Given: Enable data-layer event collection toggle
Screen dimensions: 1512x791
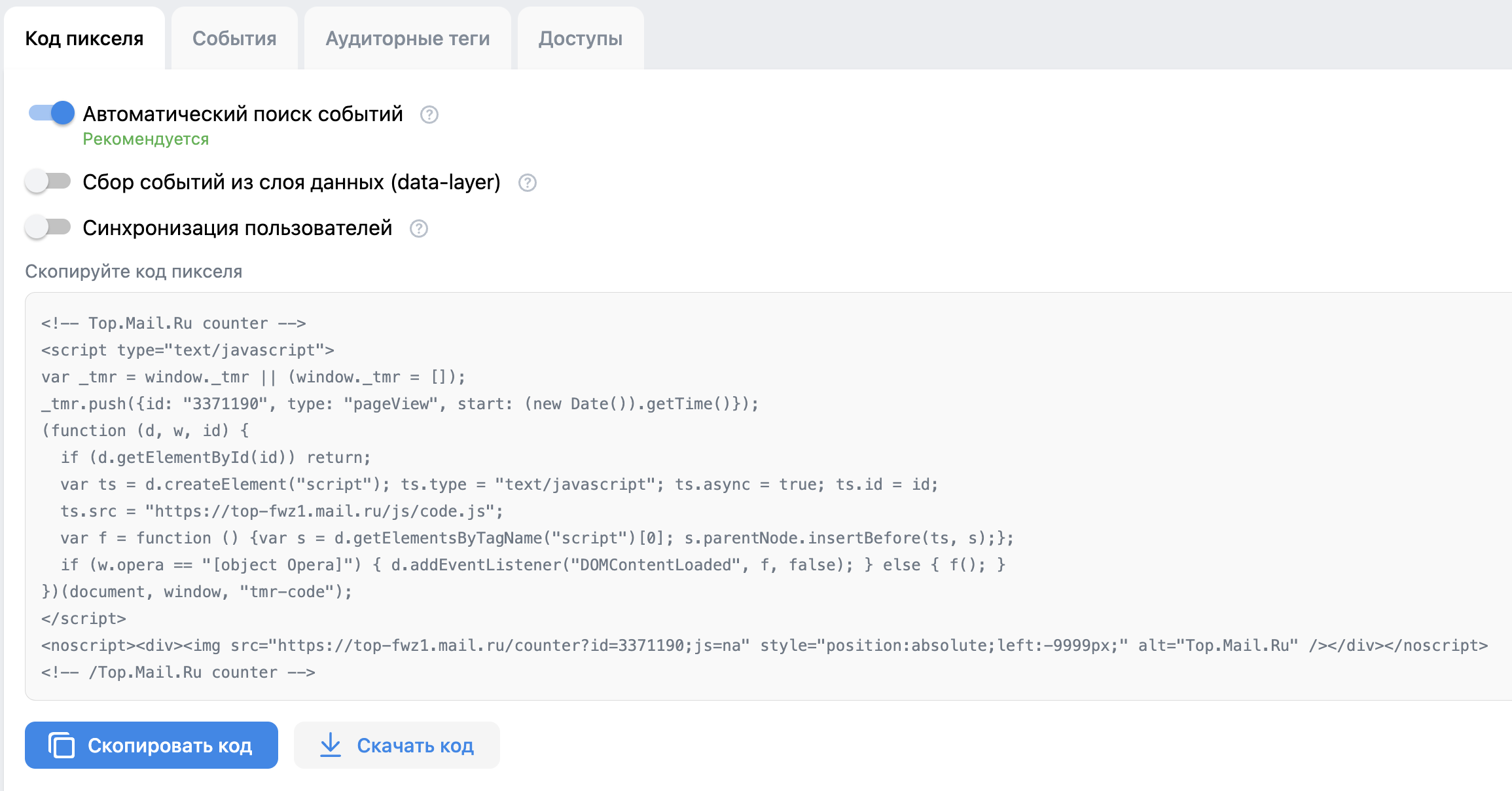Looking at the screenshot, I should (x=48, y=181).
